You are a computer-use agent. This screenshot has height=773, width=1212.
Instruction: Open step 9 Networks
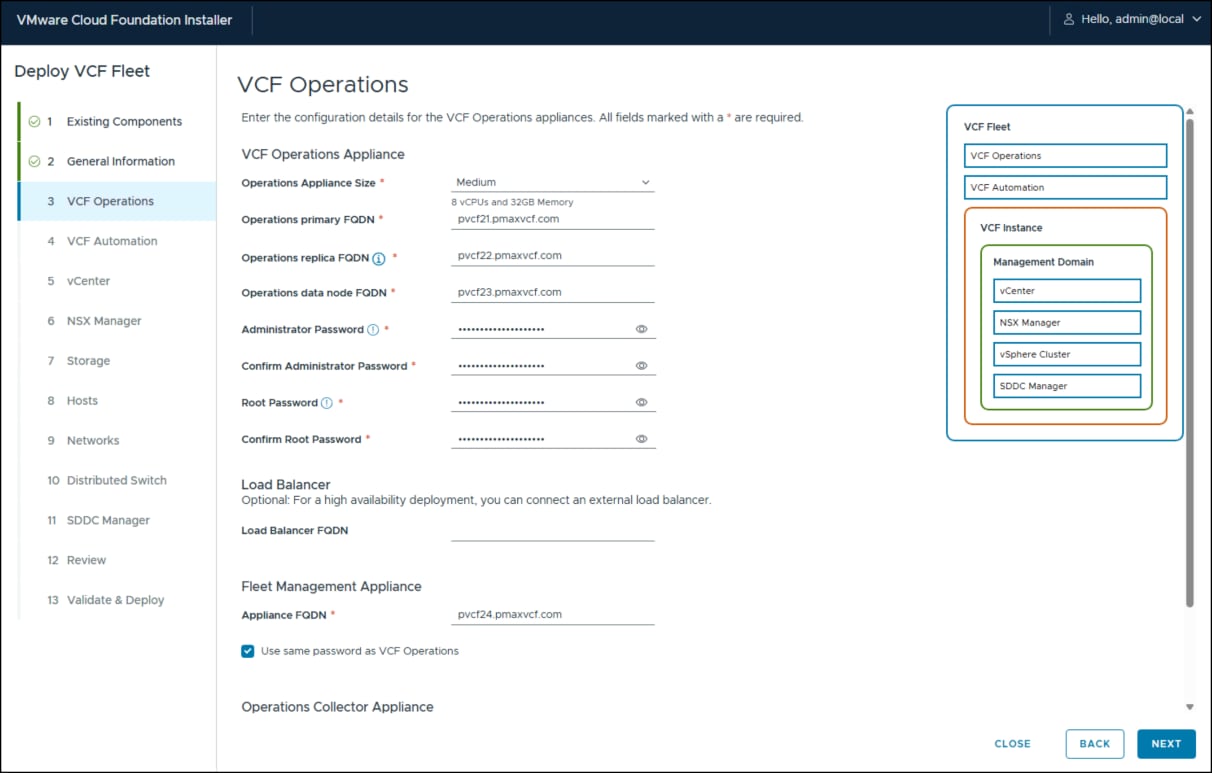point(117,441)
